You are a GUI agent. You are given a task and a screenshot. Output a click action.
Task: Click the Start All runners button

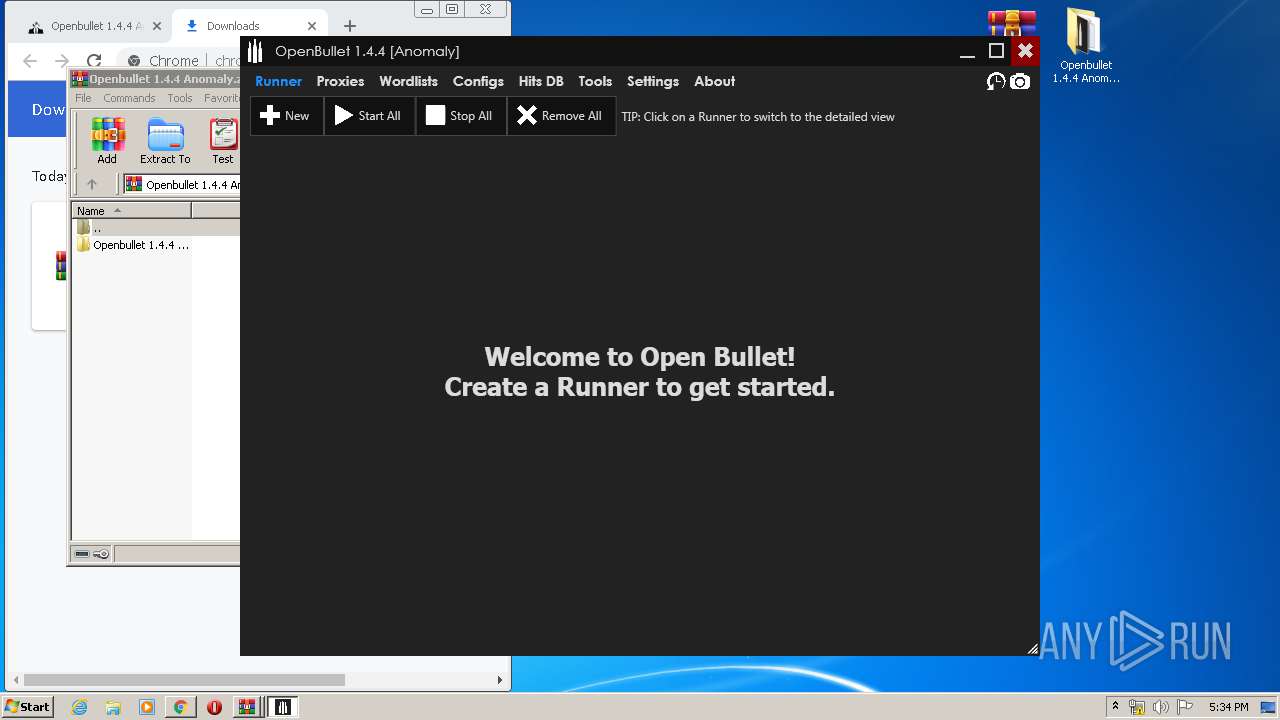tap(369, 116)
